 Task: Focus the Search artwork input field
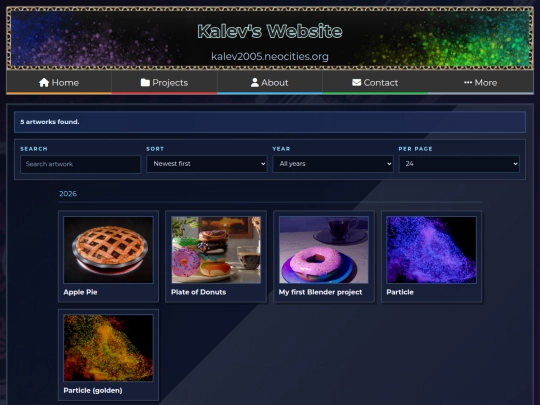point(81,164)
